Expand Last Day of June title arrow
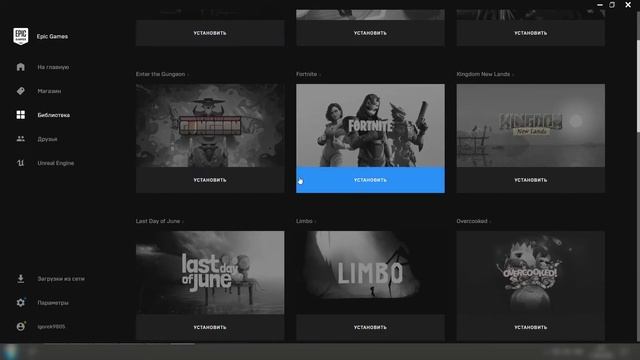 [182, 222]
